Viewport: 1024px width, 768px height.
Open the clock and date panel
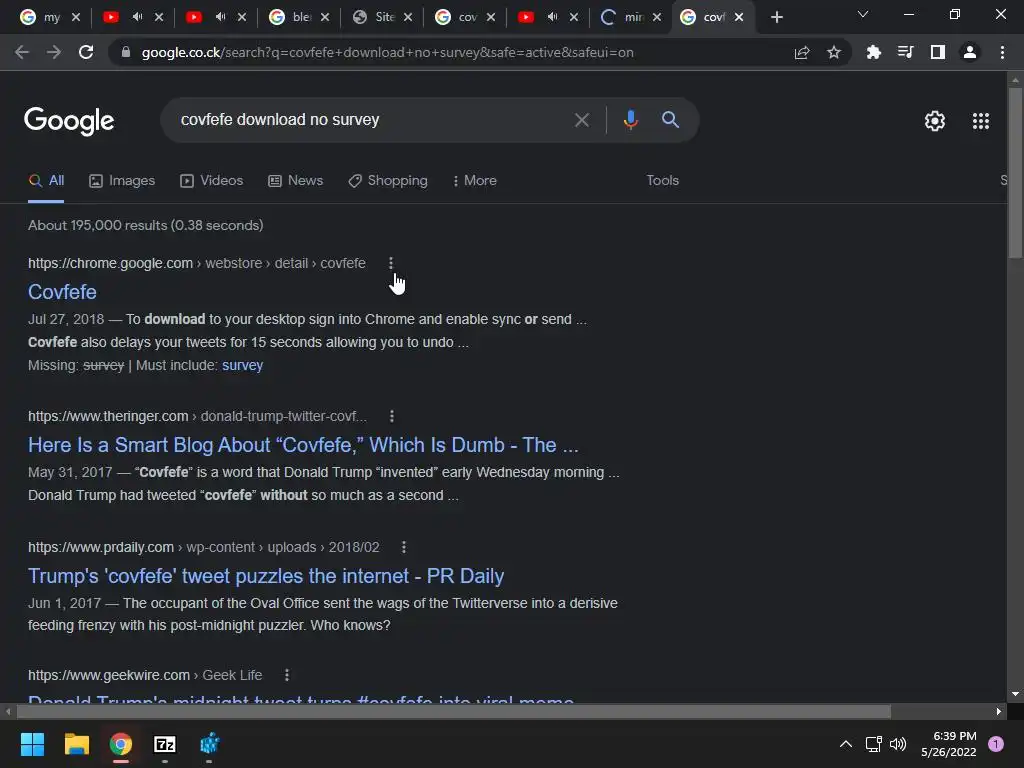click(x=948, y=744)
